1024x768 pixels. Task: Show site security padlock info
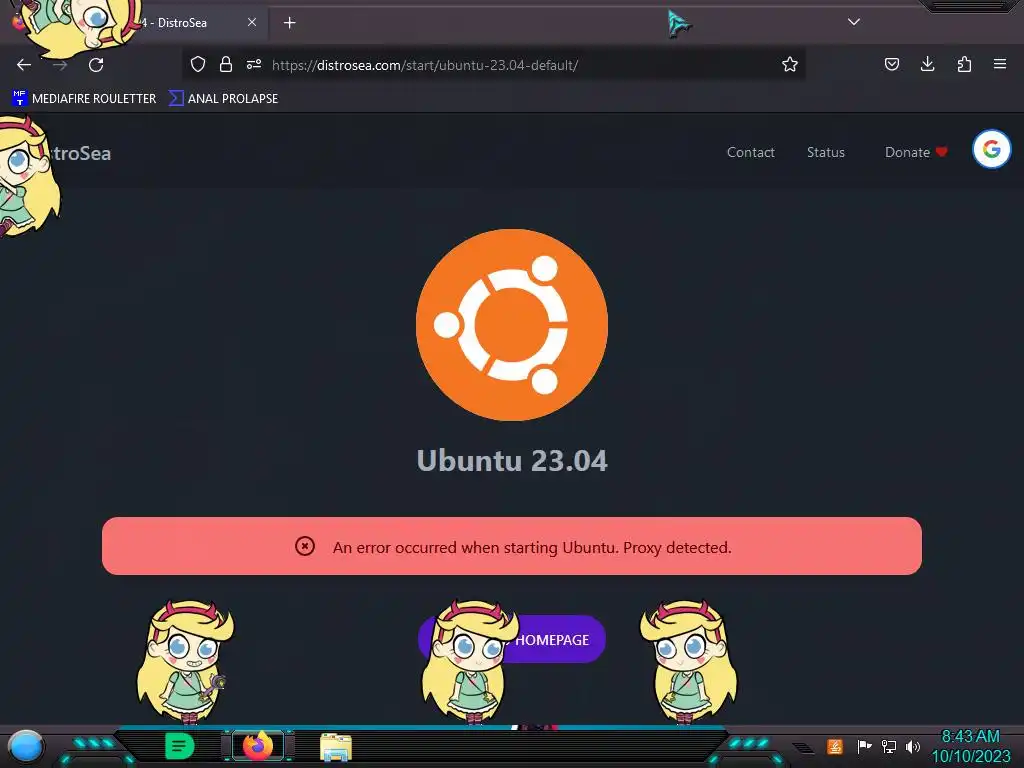point(226,64)
